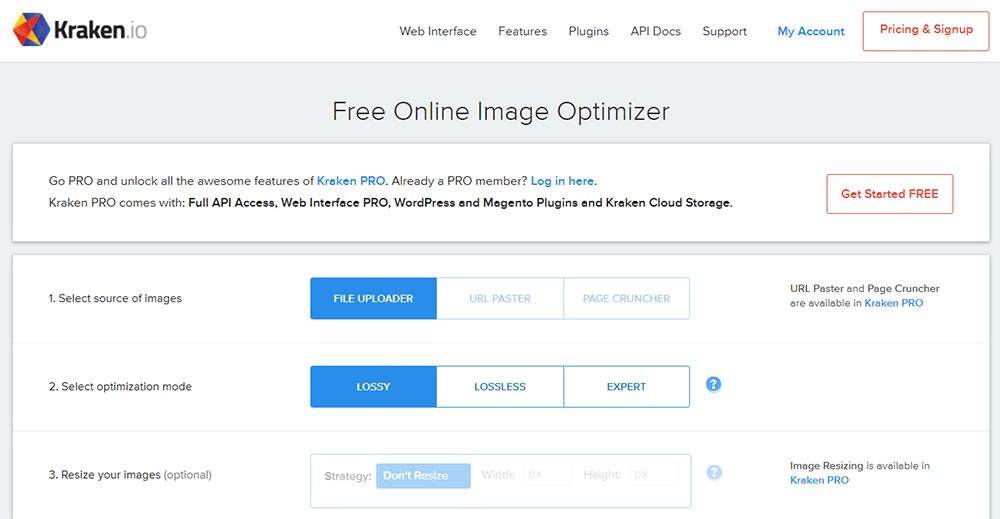Visit the Support page
The height and width of the screenshot is (519, 1000).
click(x=724, y=31)
